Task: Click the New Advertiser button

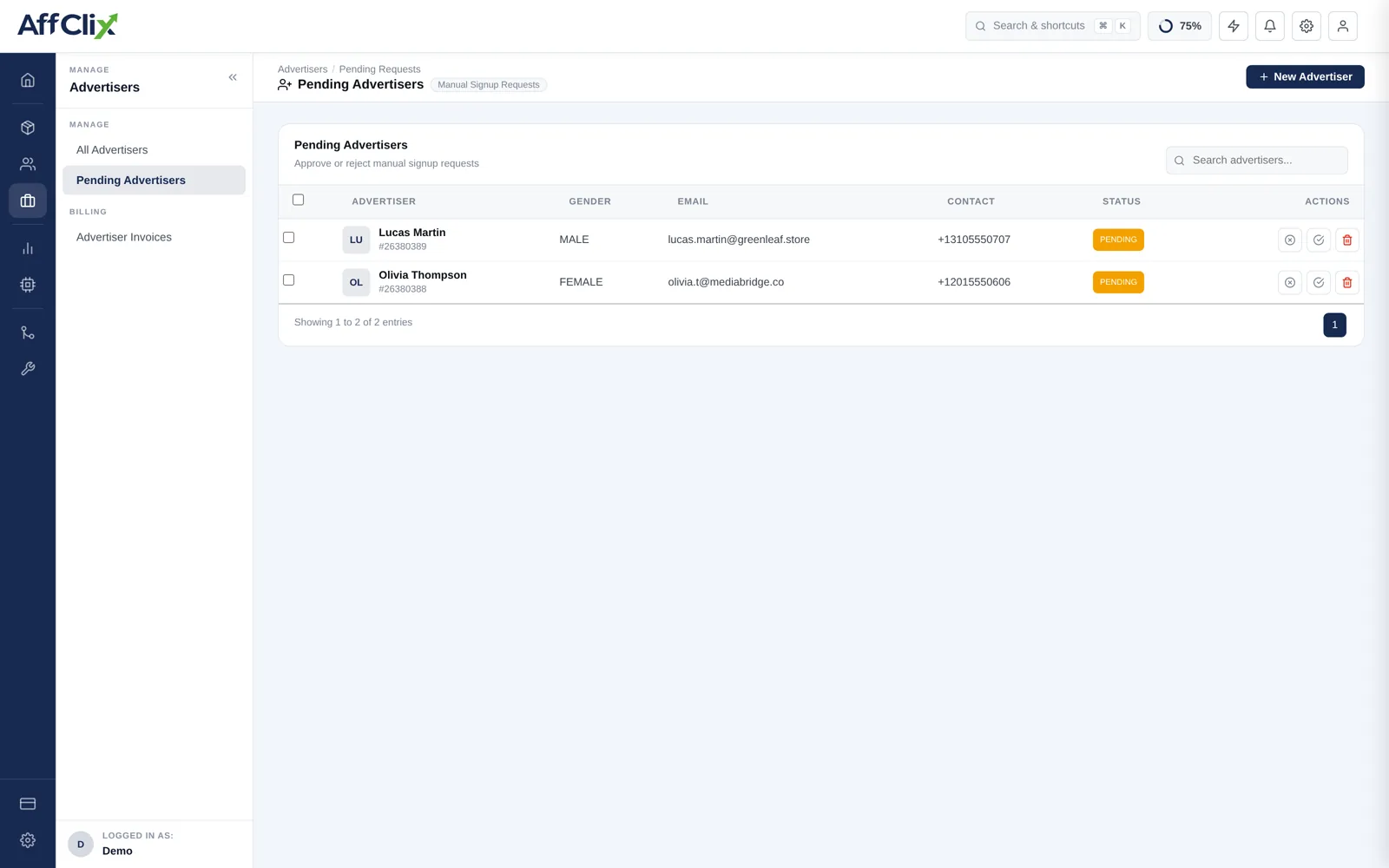Action: coord(1305,76)
